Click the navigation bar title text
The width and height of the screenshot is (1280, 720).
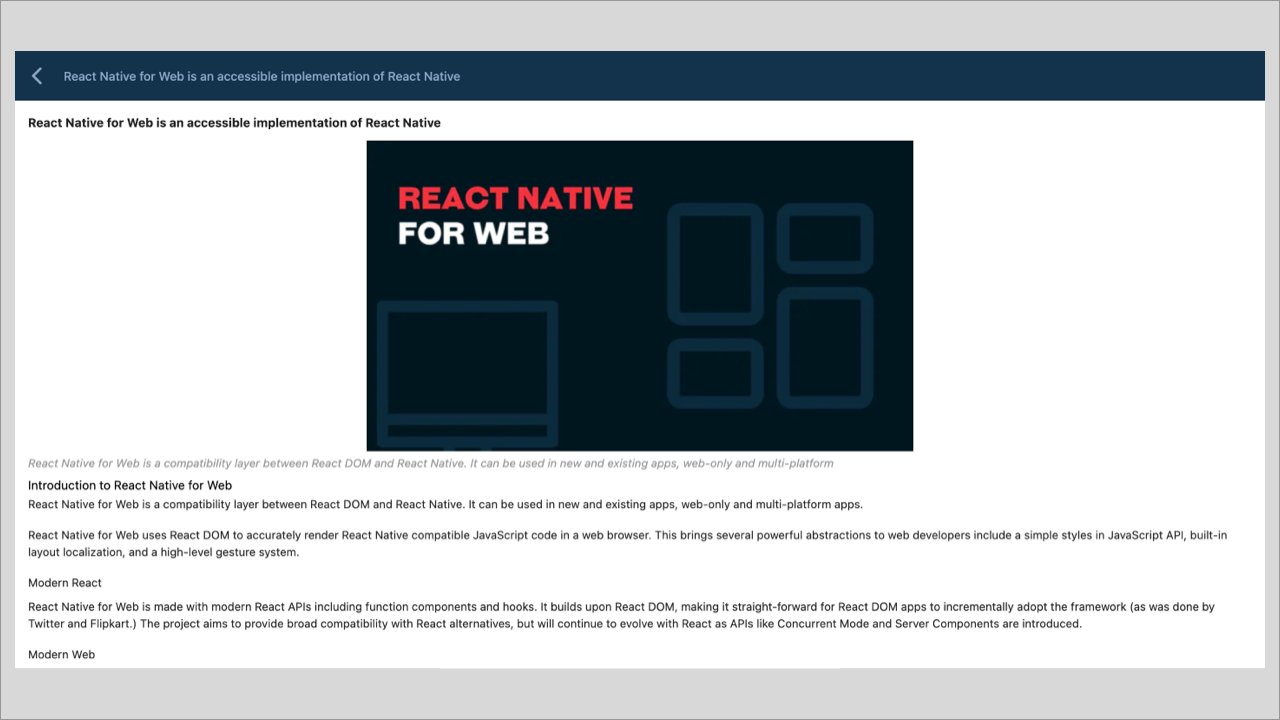point(262,76)
